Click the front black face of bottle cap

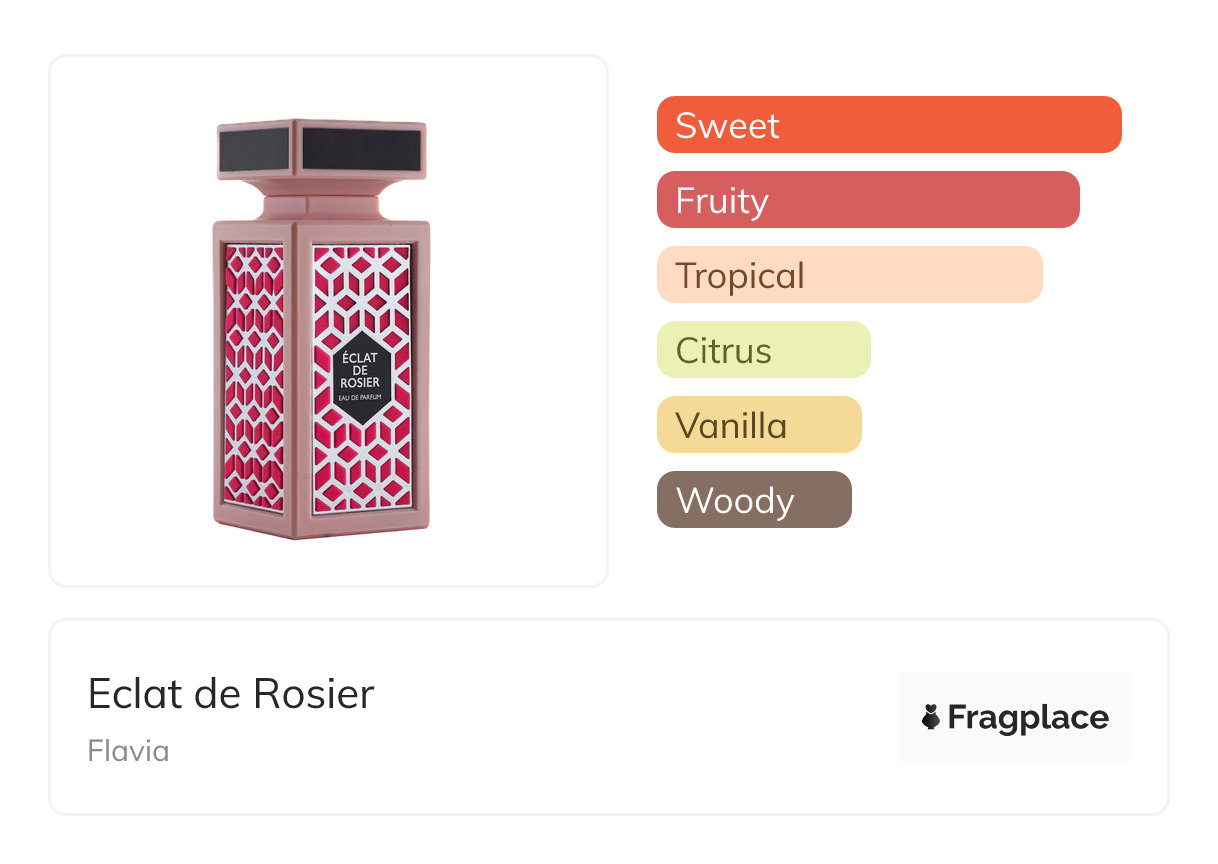[361, 149]
